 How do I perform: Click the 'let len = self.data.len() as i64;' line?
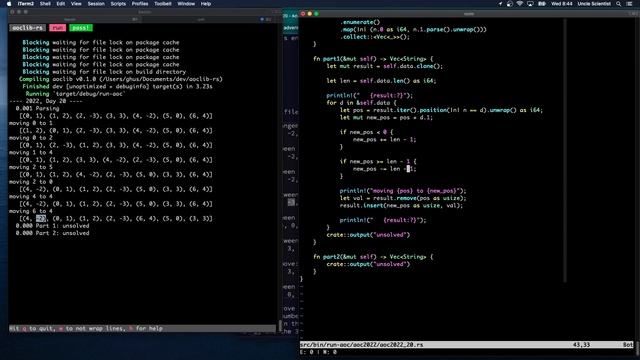pos(381,81)
